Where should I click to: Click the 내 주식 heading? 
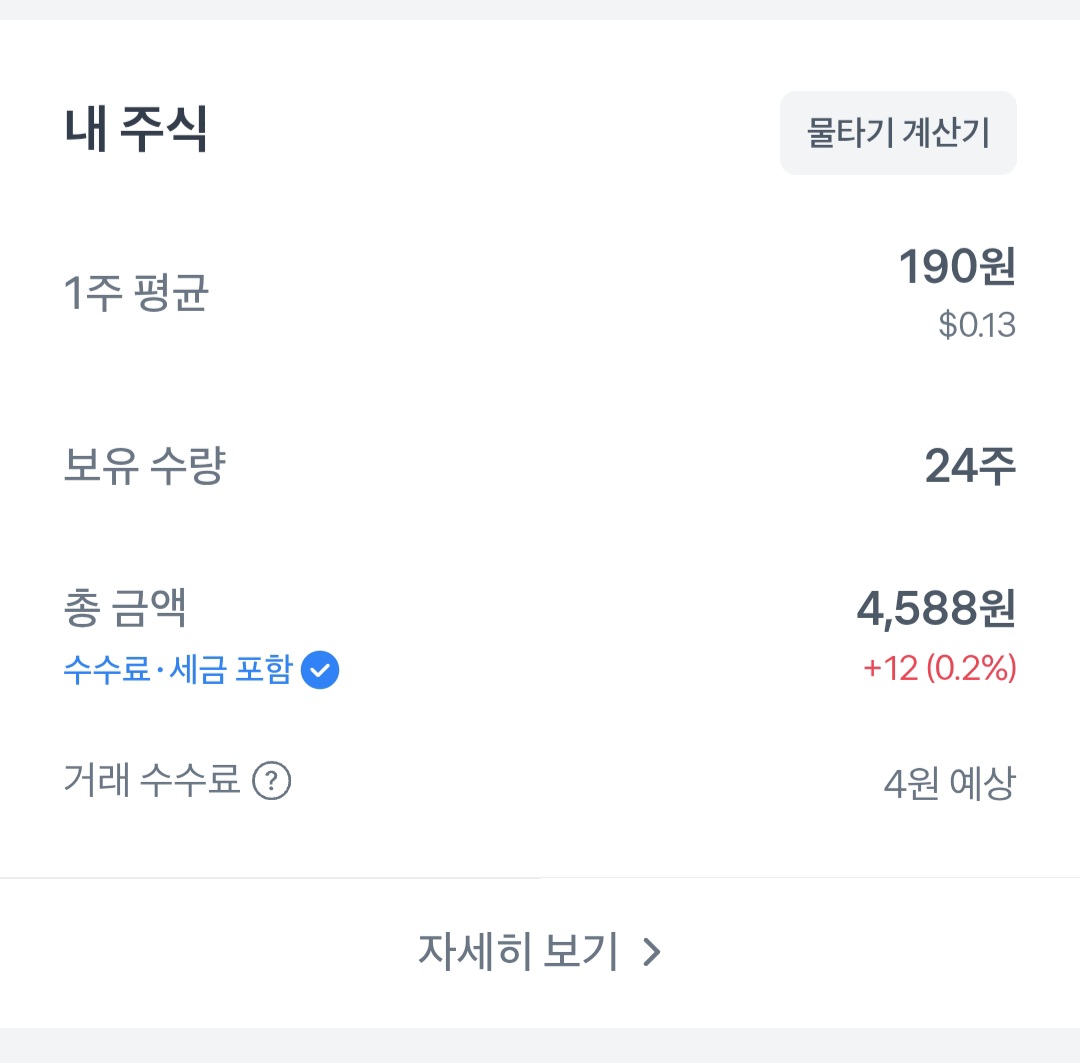(136, 129)
